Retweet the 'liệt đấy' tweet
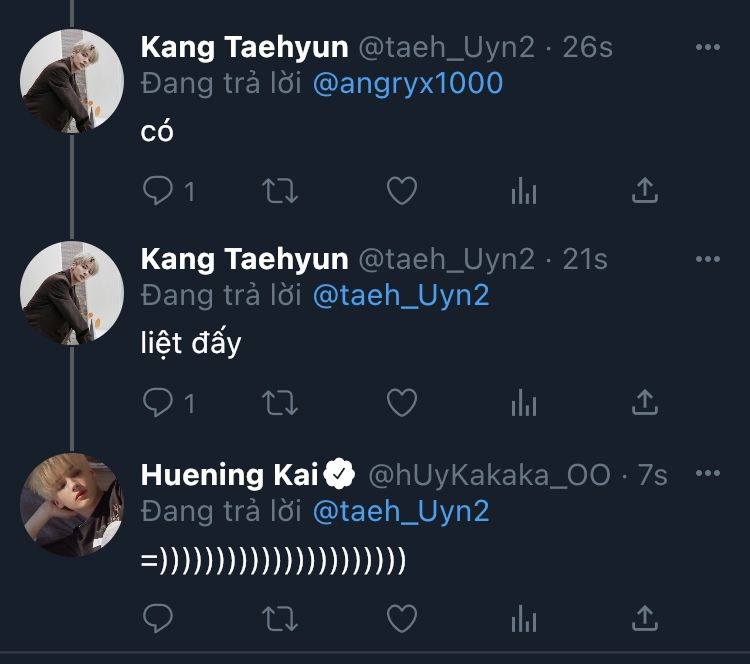The image size is (750, 664). (279, 402)
